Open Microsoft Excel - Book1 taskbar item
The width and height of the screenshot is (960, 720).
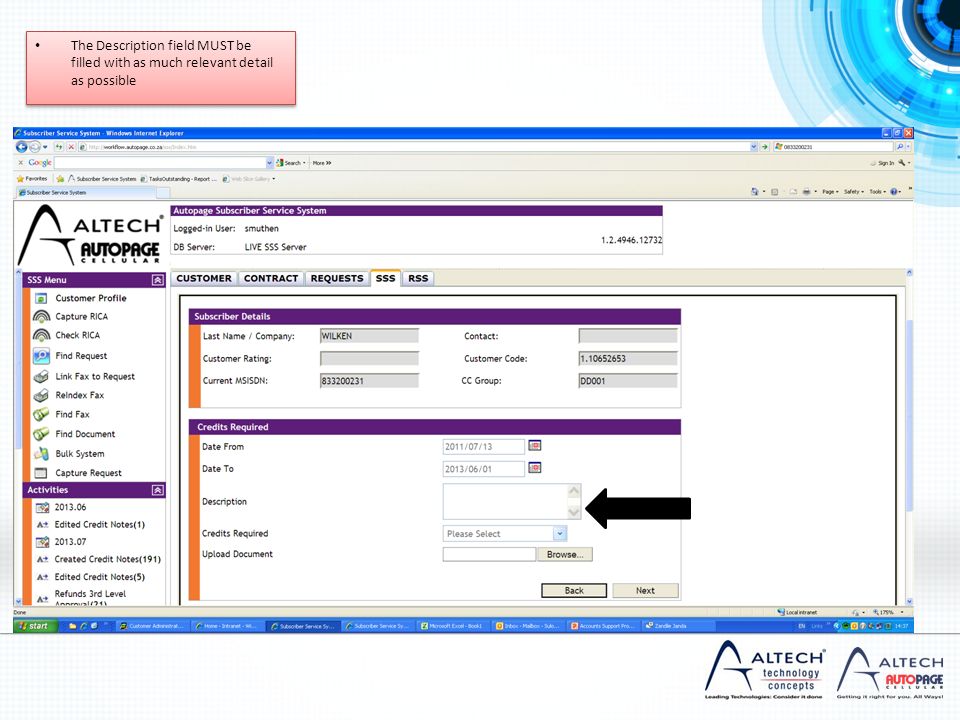454,626
